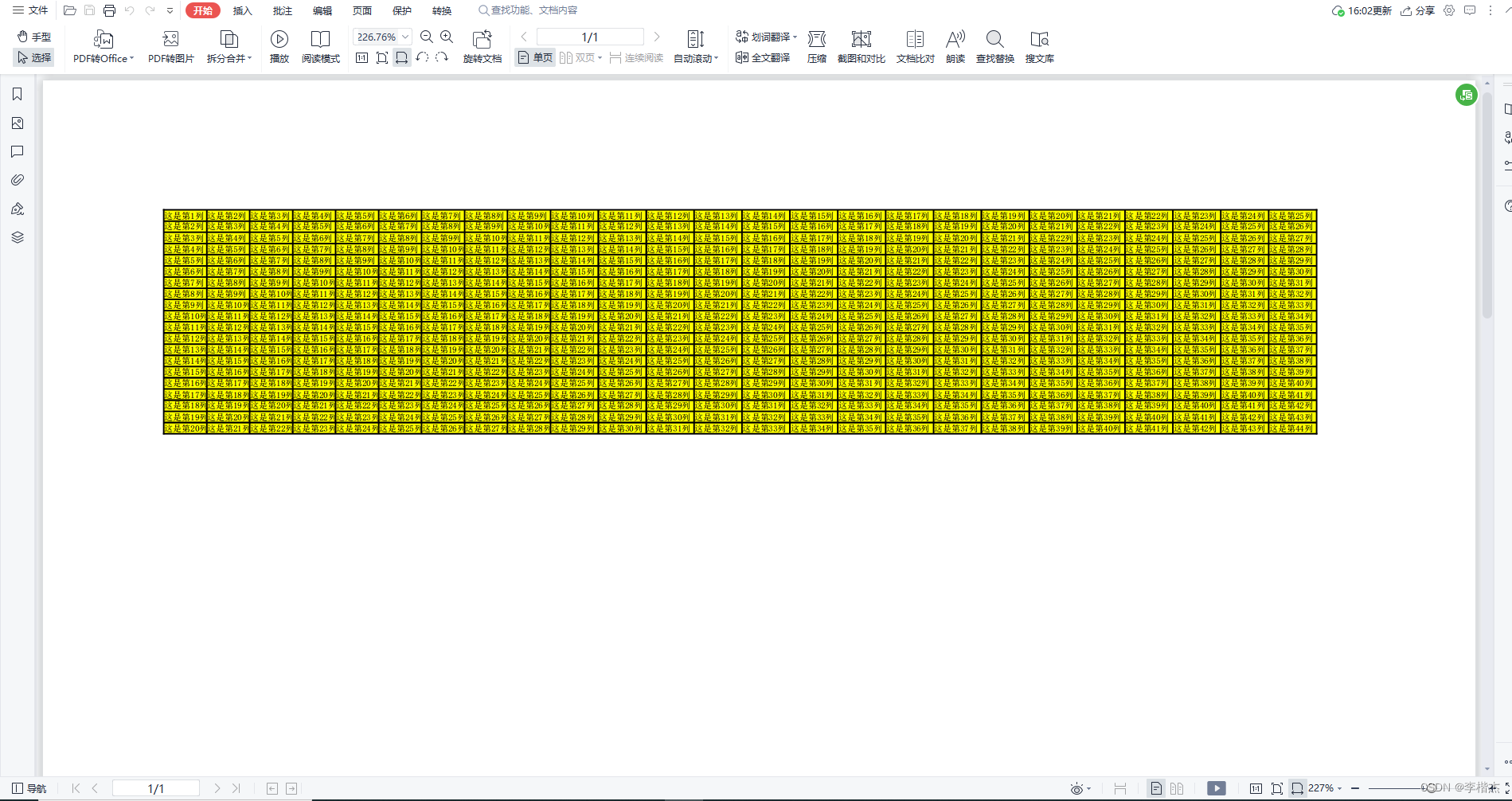This screenshot has width=1512, height=801.
Task: Open 查找替换 find and replace
Action: 994,46
